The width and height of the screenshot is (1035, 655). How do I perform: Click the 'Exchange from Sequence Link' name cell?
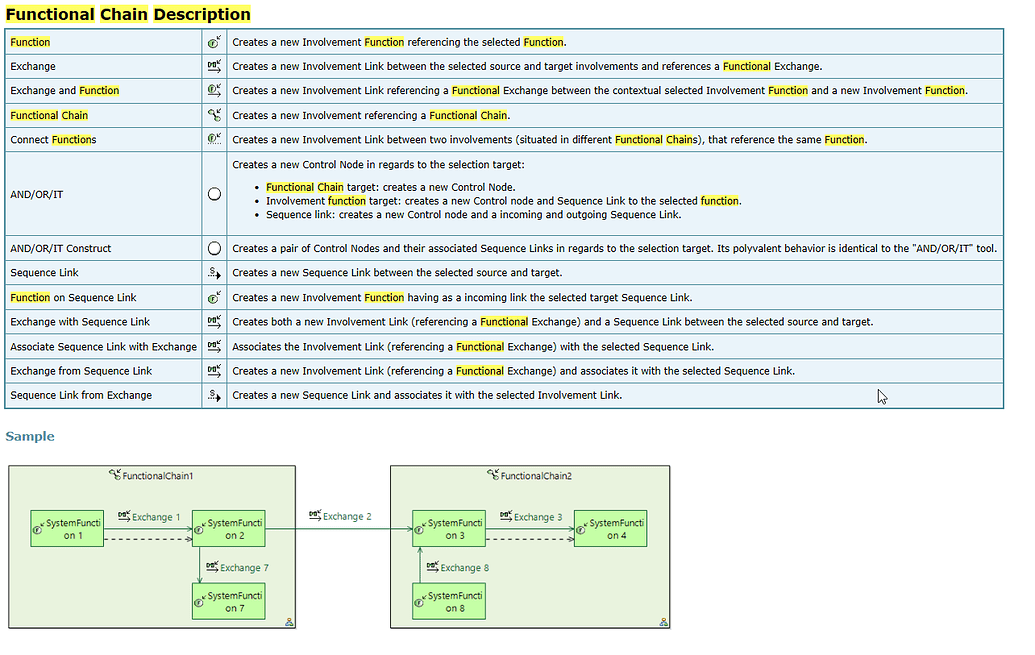(x=103, y=370)
